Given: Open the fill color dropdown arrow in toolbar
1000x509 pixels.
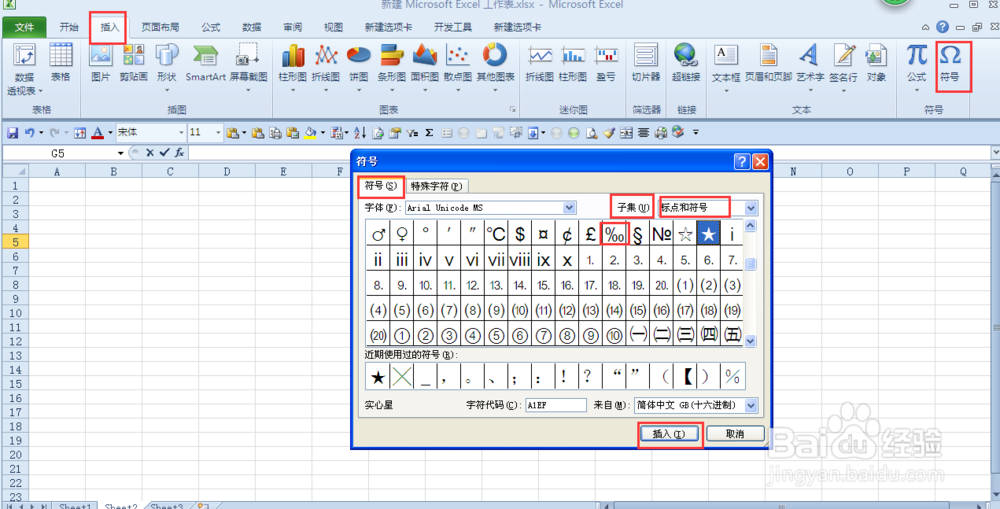Looking at the screenshot, I should [x=323, y=133].
